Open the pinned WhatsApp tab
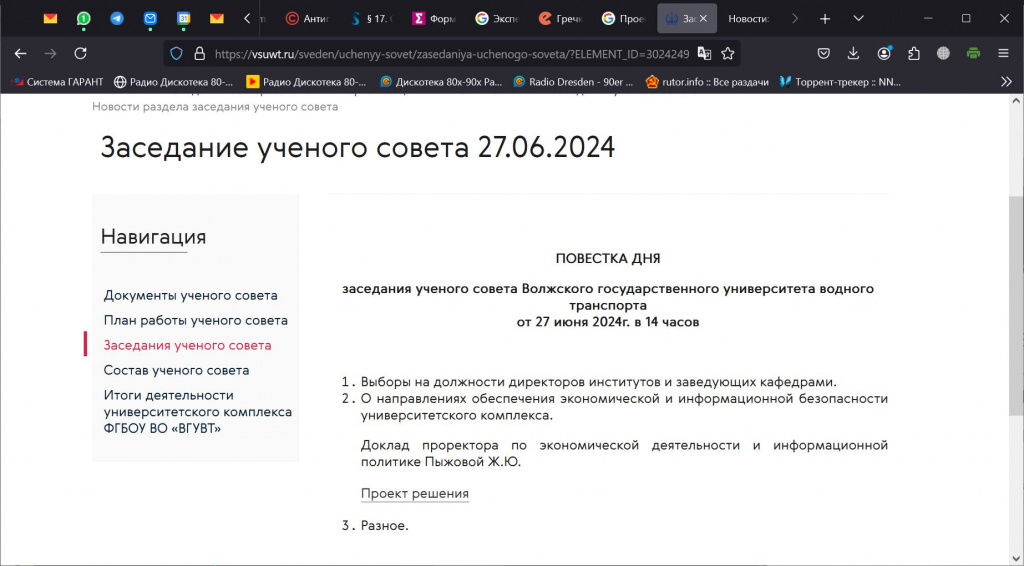This screenshot has height=566, width=1024. coord(84,18)
